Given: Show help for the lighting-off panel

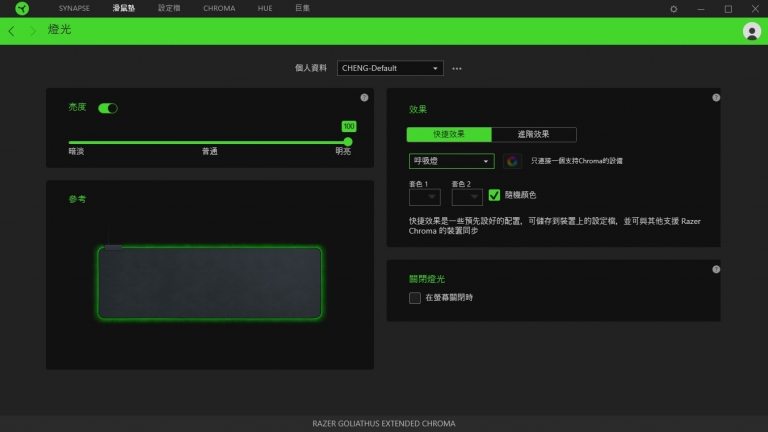Looking at the screenshot, I should click(716, 269).
